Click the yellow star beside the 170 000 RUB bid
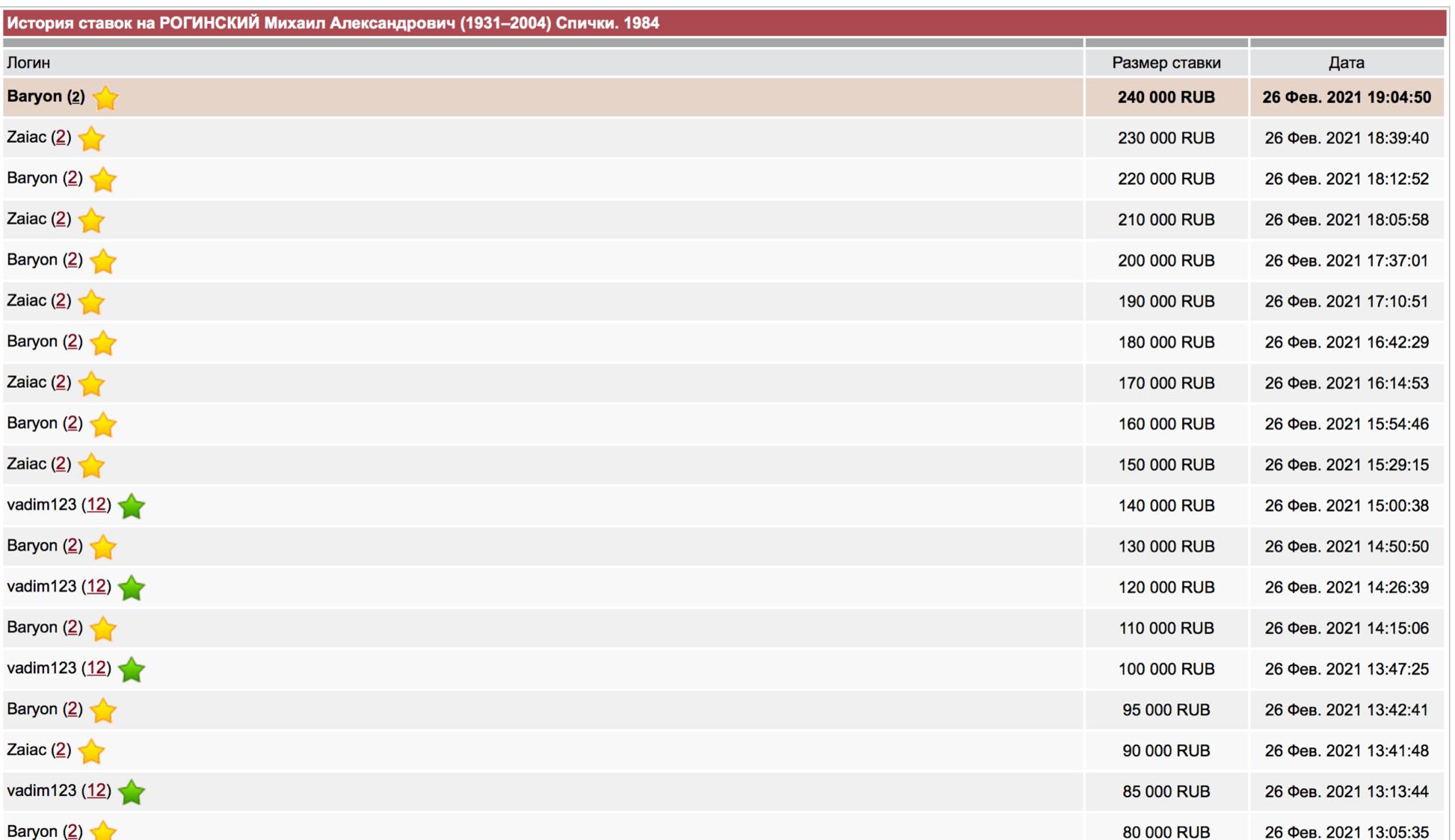 91,384
